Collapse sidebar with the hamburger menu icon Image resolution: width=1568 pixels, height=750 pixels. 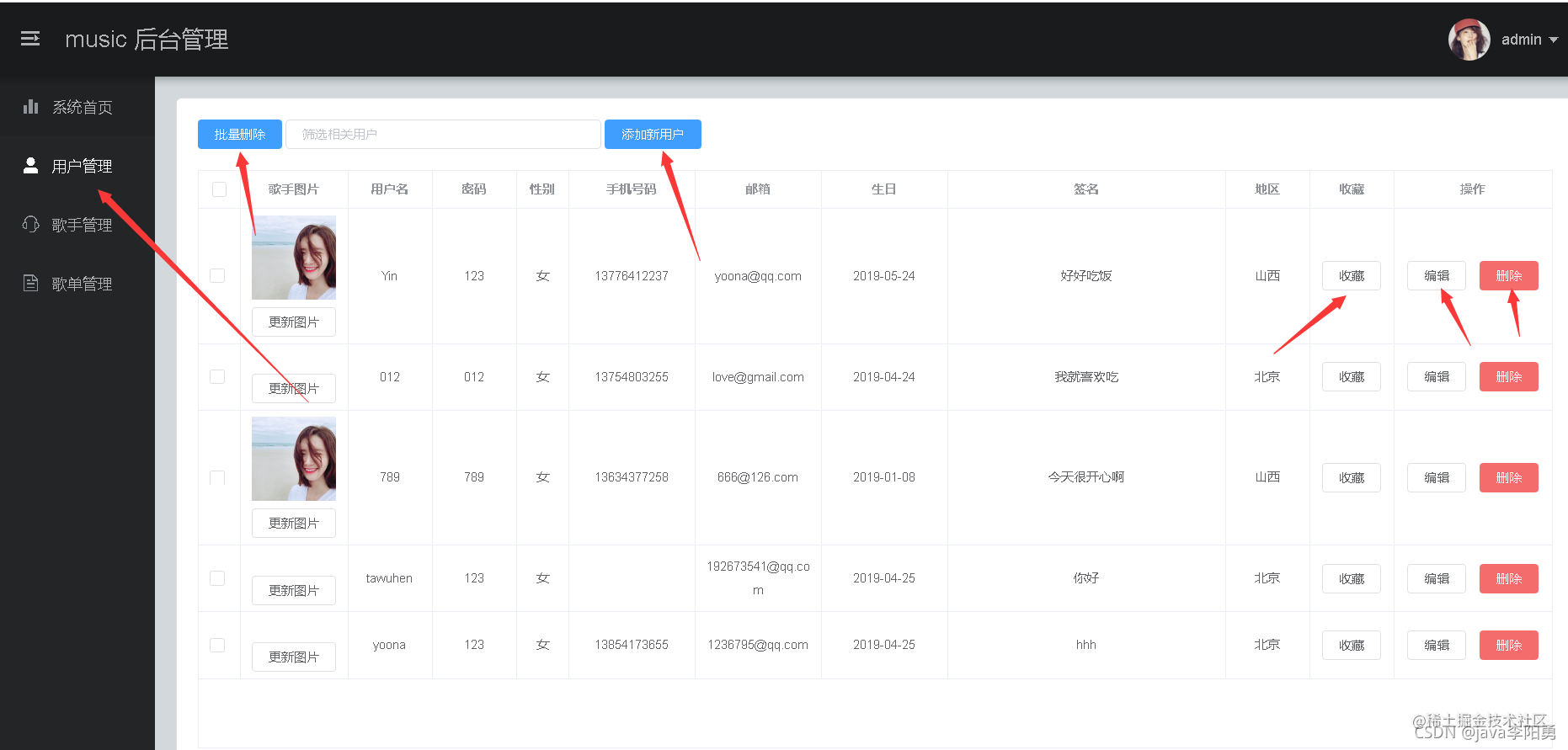pyautogui.click(x=30, y=39)
